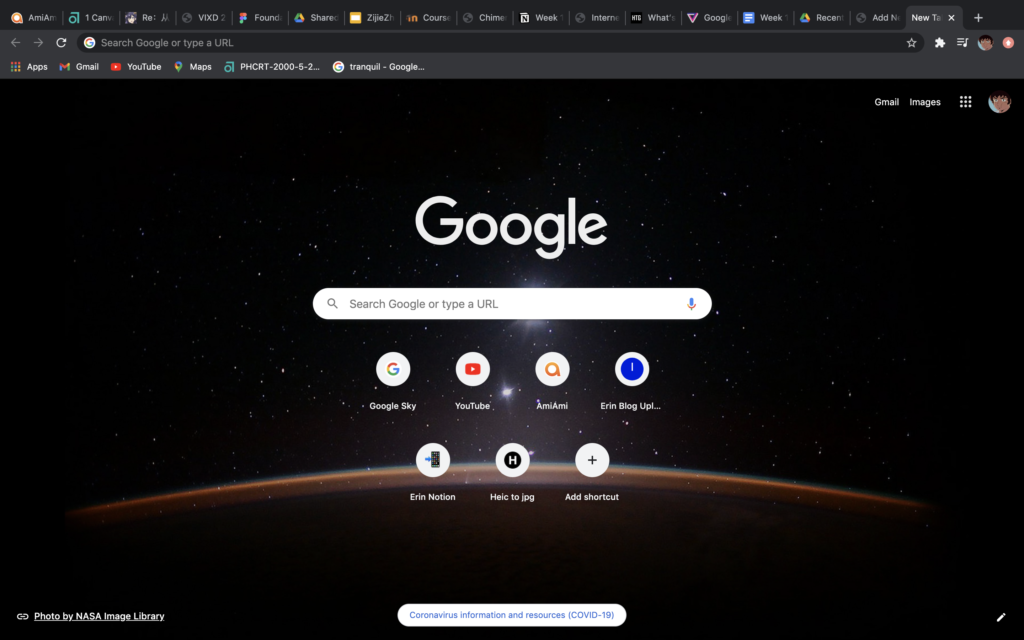
Task: Click the red update icon in toolbar
Action: [x=1008, y=42]
